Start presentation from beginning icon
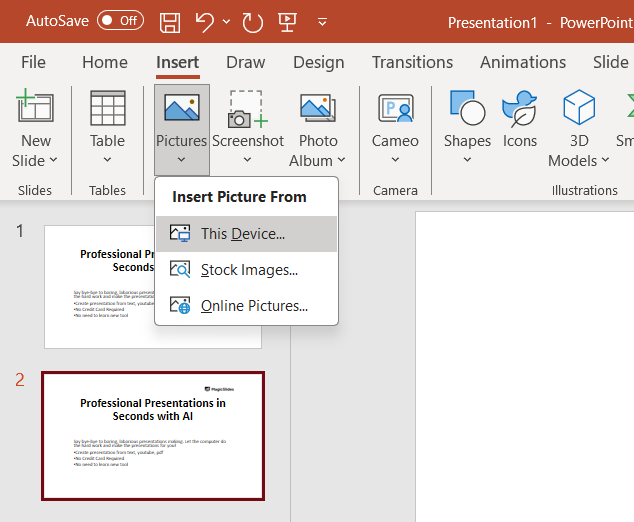Screen dimensions: 634x522 click(286, 21)
